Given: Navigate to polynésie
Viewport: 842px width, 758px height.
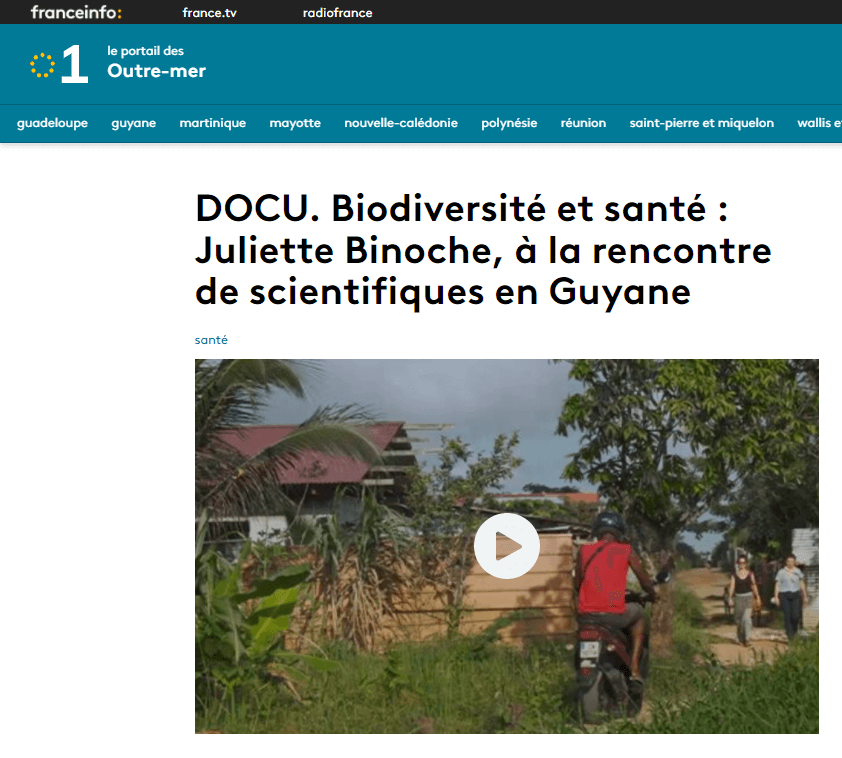Looking at the screenshot, I should click(509, 123).
